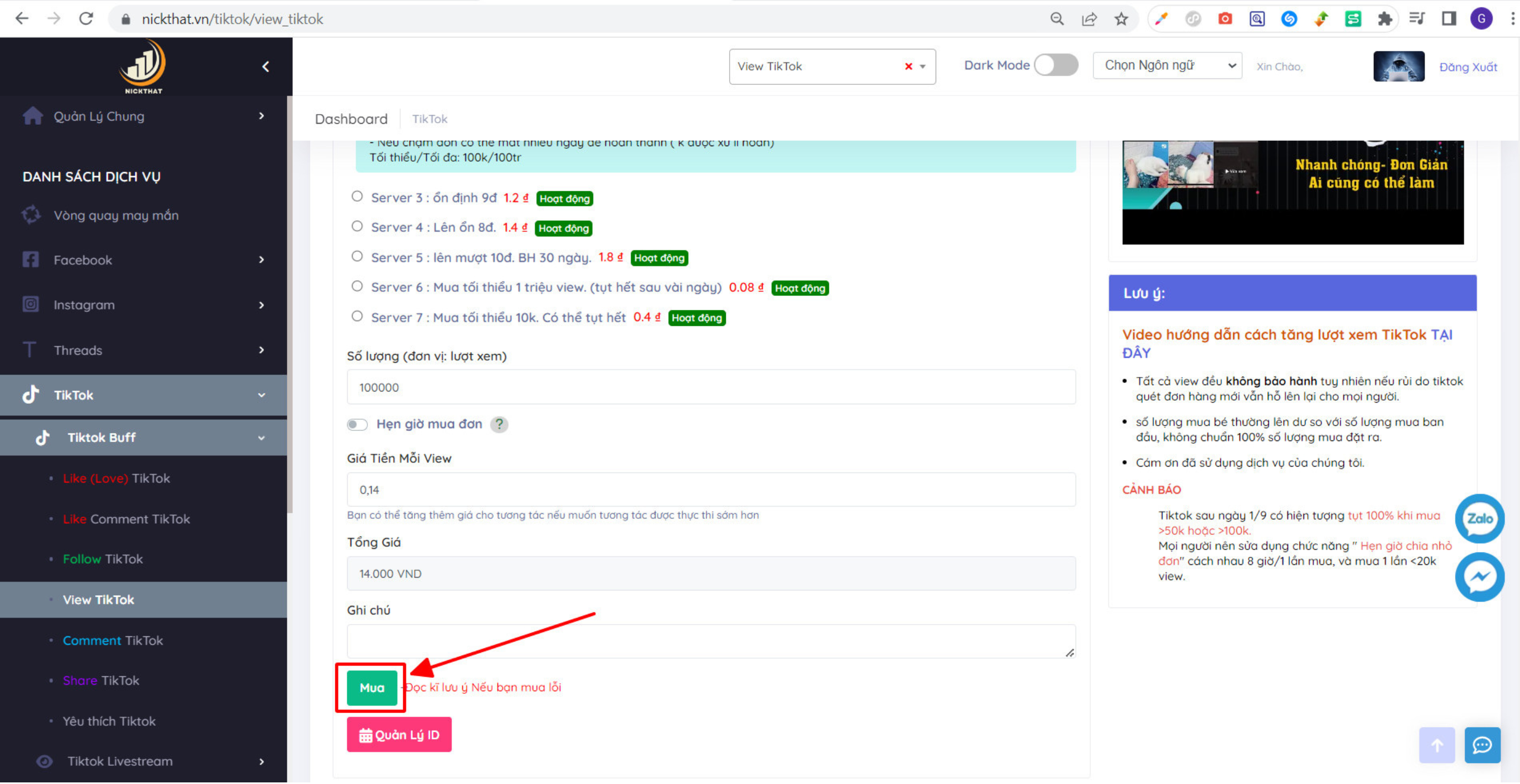Screen dimensions: 1520x784
Task: Open the blue live chat icon
Action: point(1482,745)
